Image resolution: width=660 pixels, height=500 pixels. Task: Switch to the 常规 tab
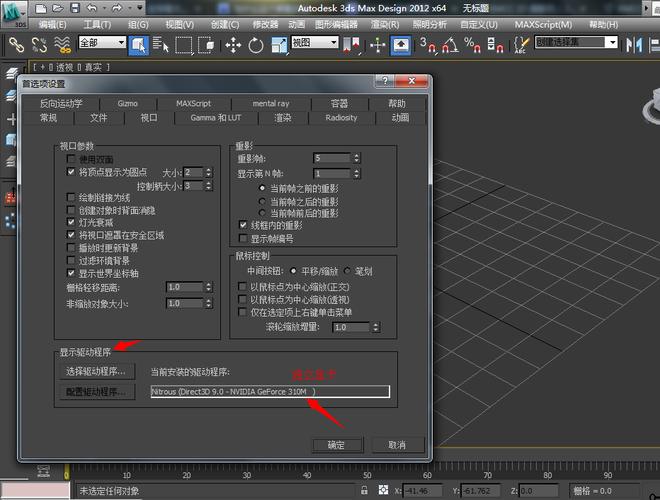(x=48, y=118)
